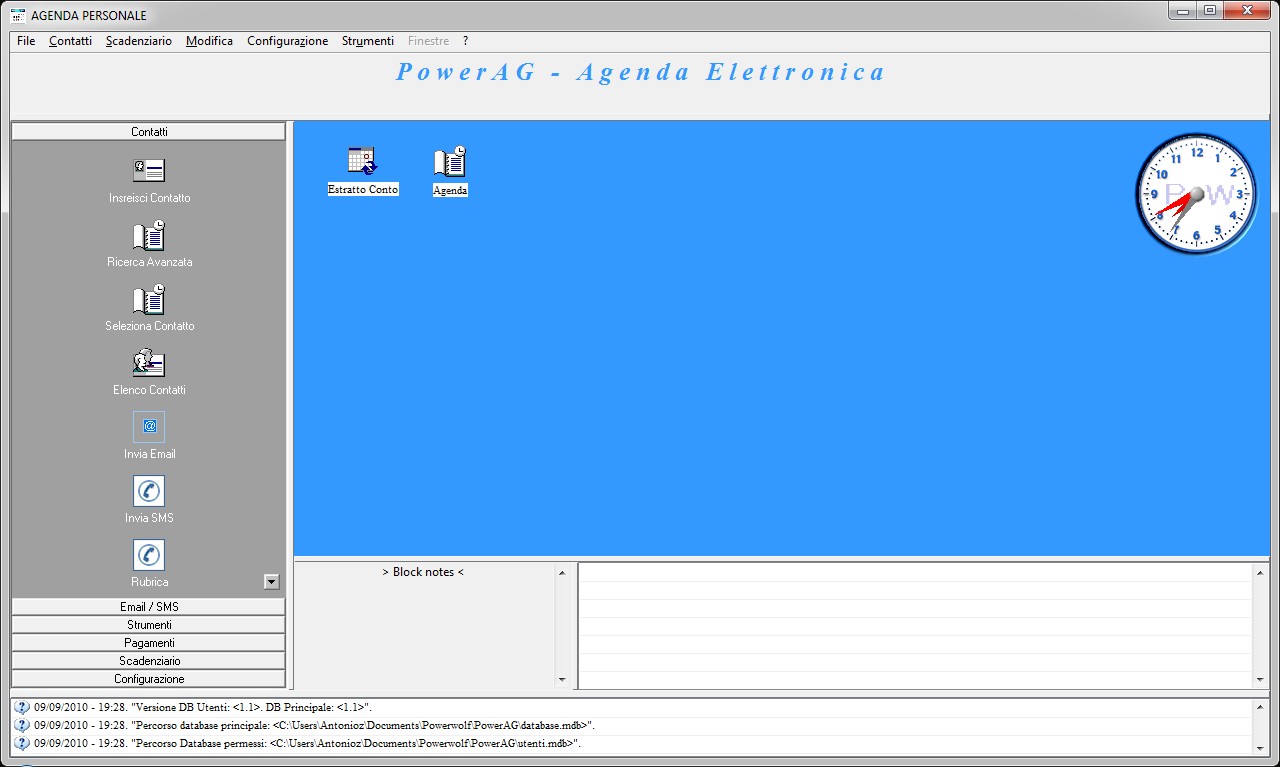Close the AGENDA PERSONALE window
Image resolution: width=1280 pixels, height=767 pixels.
(1247, 10)
